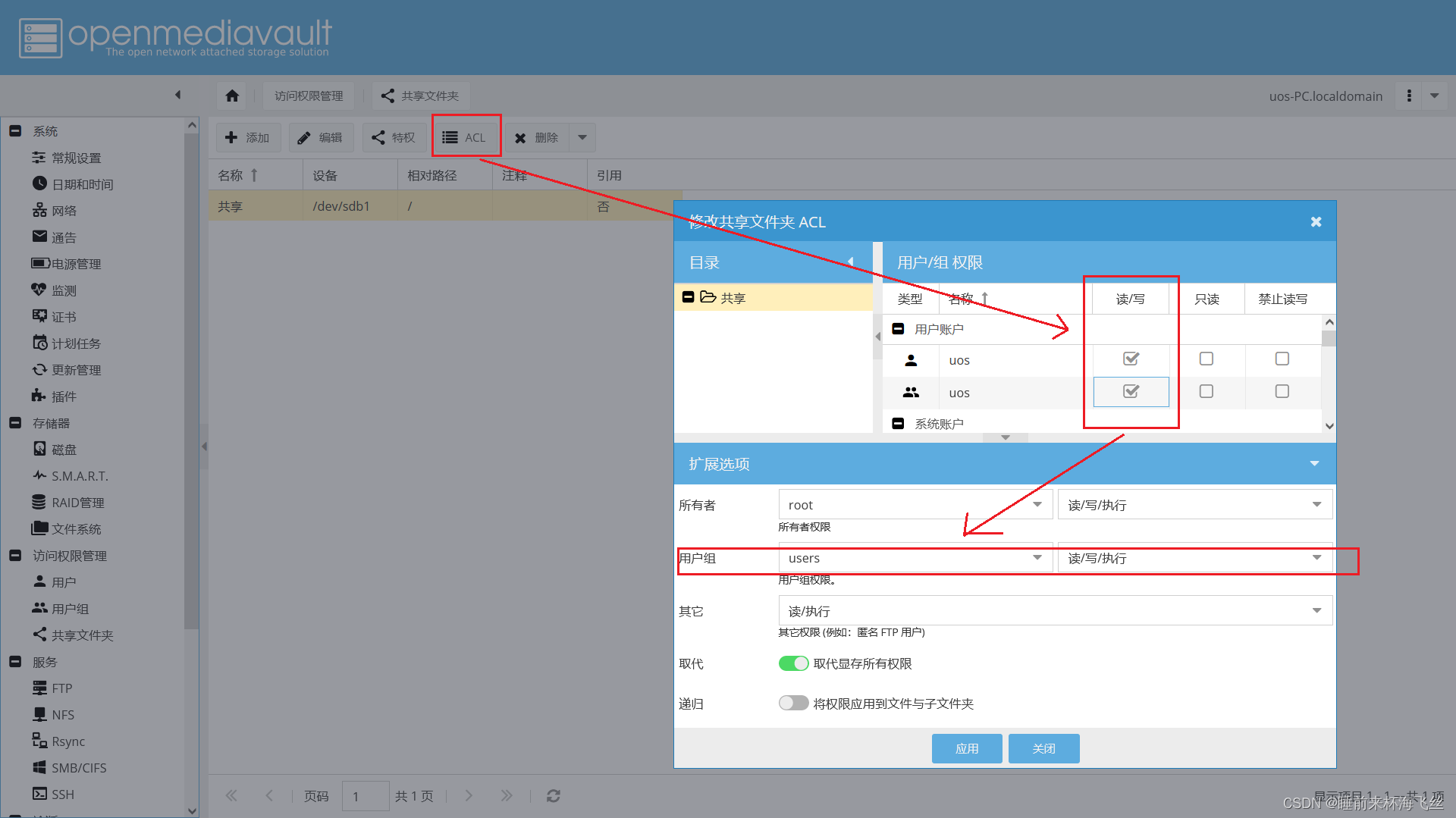The image size is (1456, 818).
Task: Click the page number input field
Action: point(366,796)
